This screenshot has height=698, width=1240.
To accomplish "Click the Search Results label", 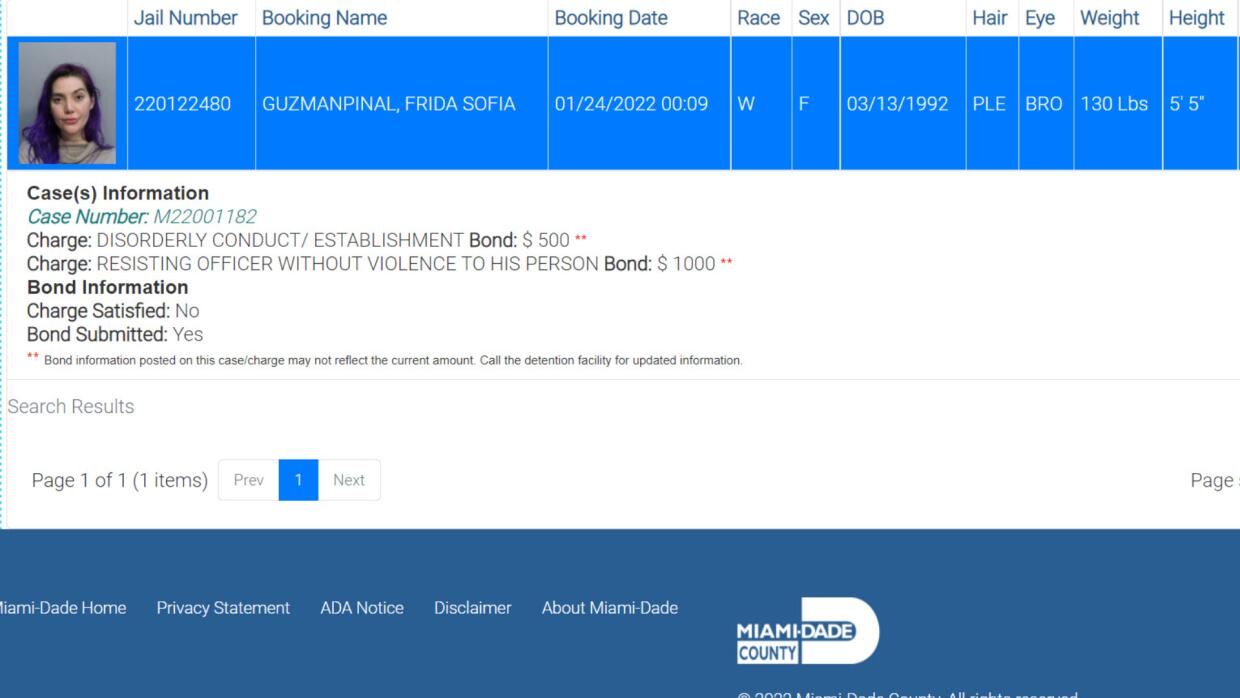I will [x=71, y=406].
